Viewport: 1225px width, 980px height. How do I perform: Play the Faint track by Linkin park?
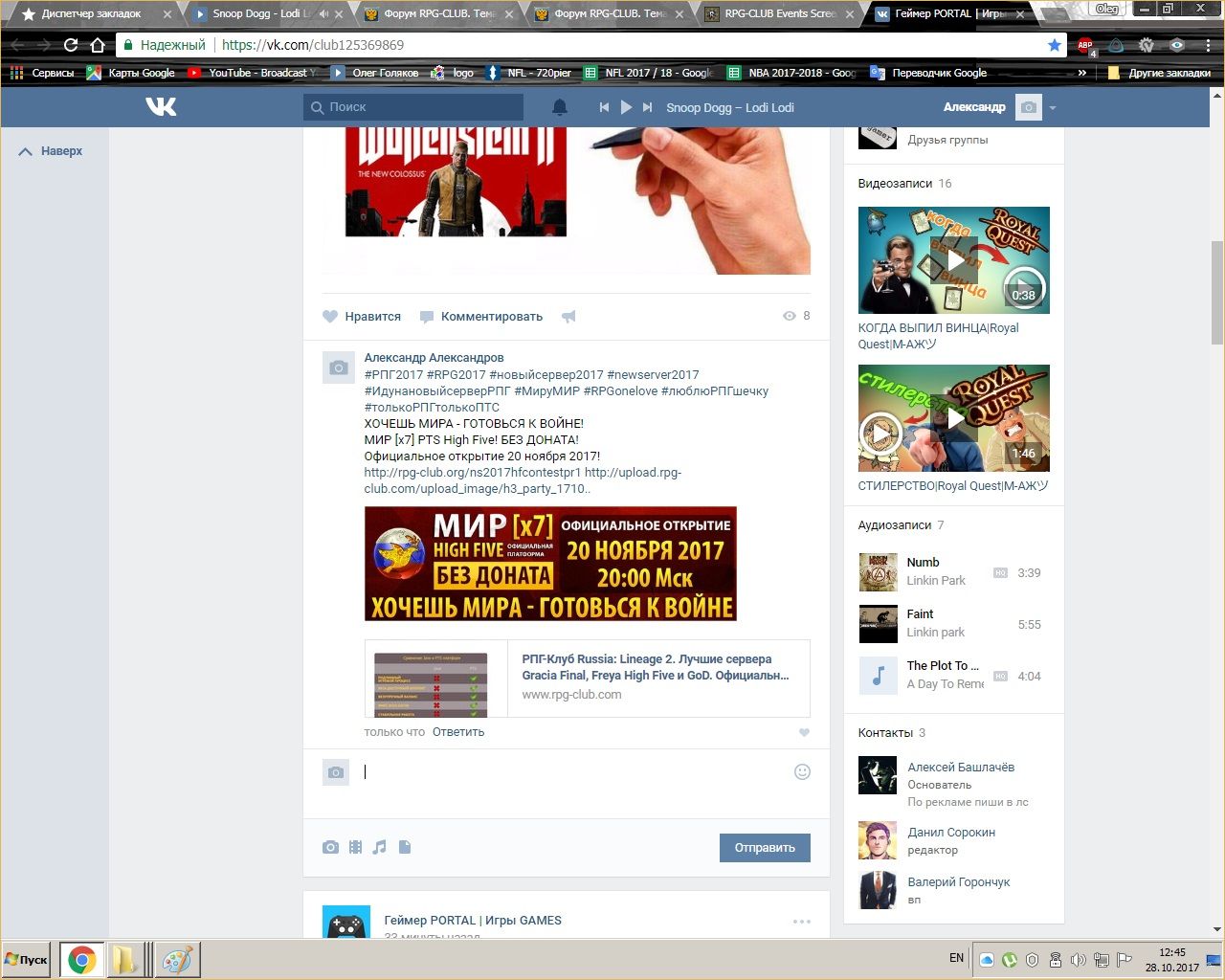879,624
